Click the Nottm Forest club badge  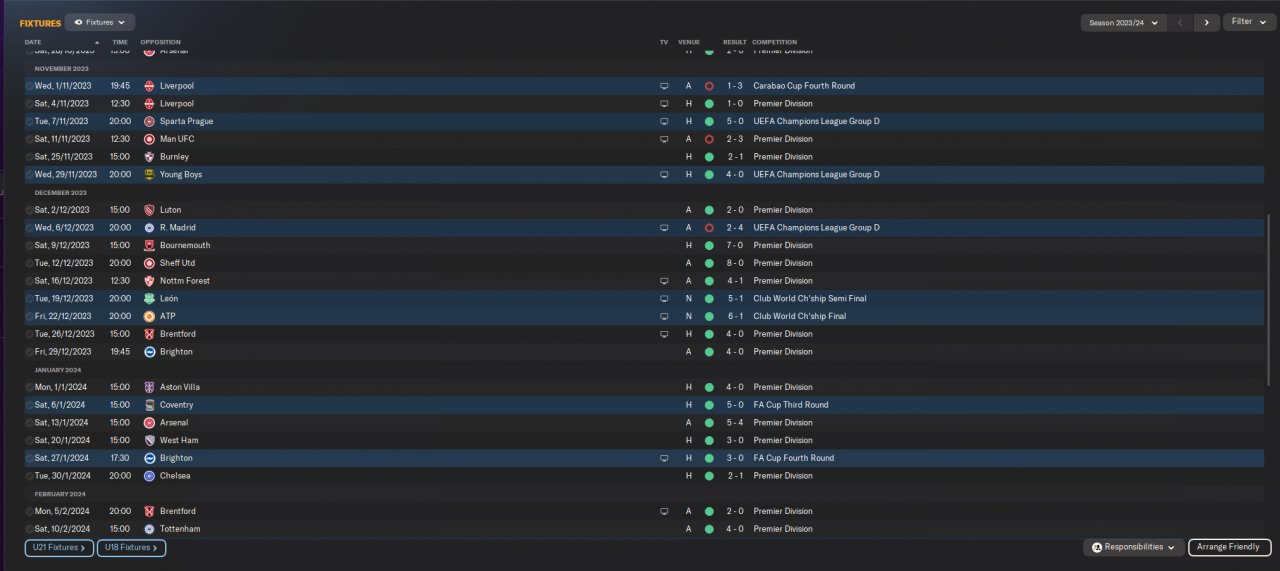149,281
